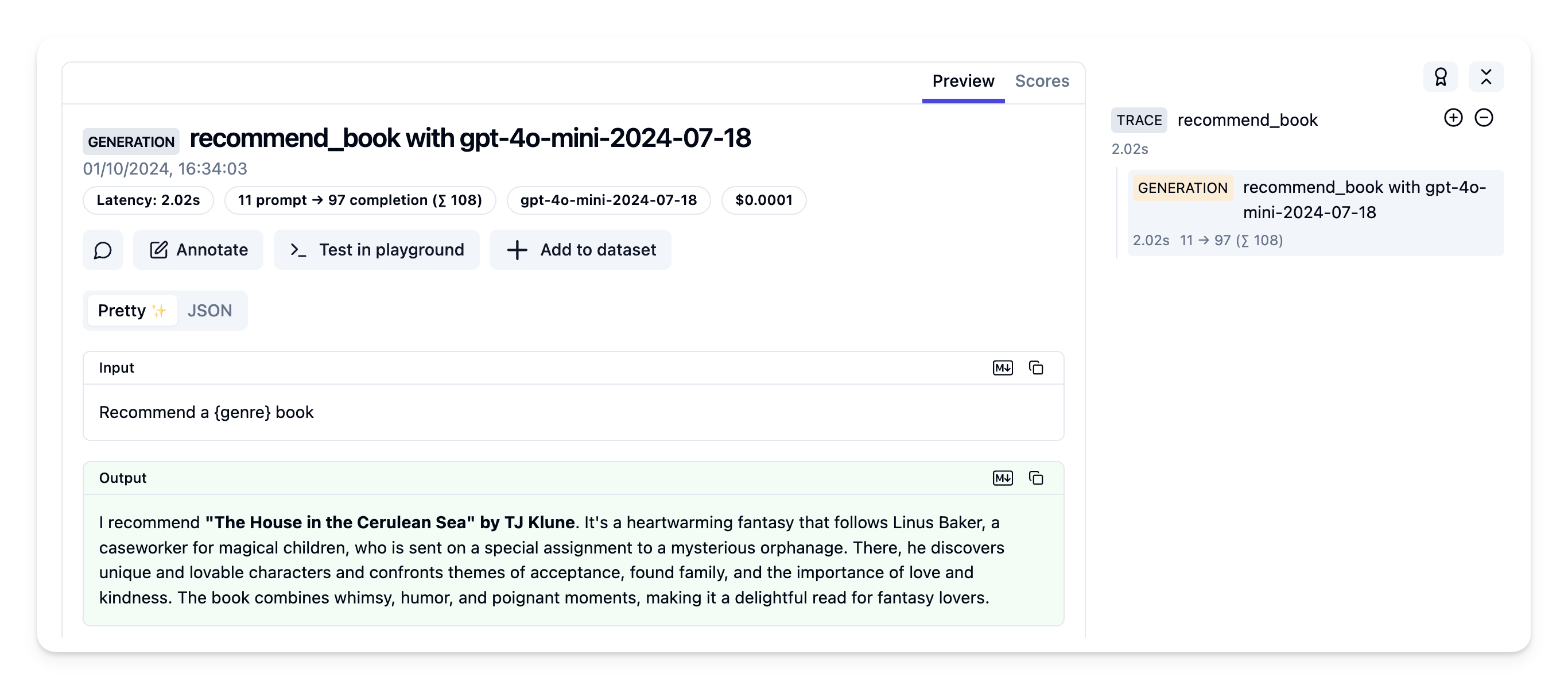Click Add to dataset button
1568x689 pixels.
click(581, 250)
